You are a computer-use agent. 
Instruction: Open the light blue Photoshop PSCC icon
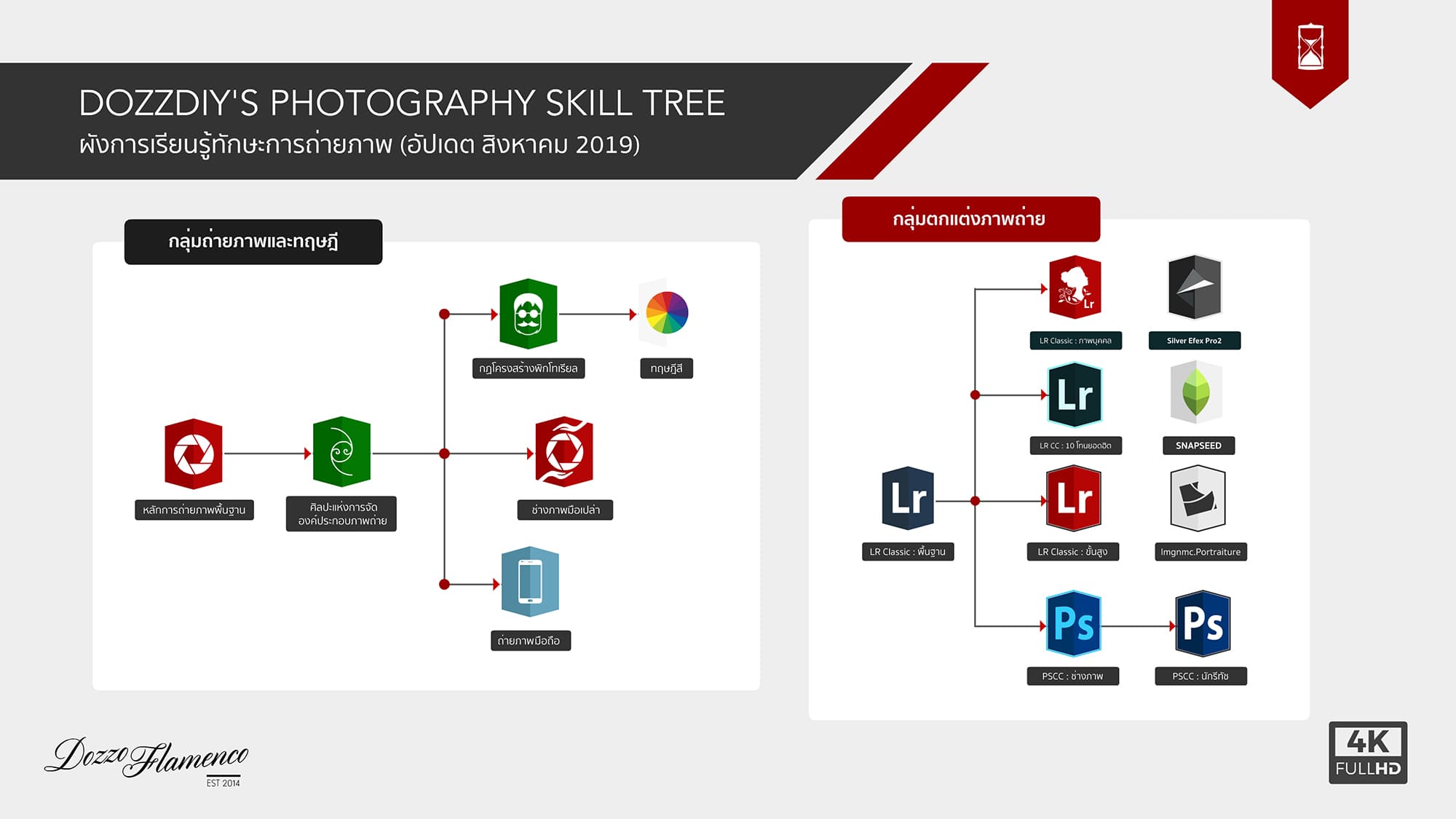pyautogui.click(x=1074, y=623)
